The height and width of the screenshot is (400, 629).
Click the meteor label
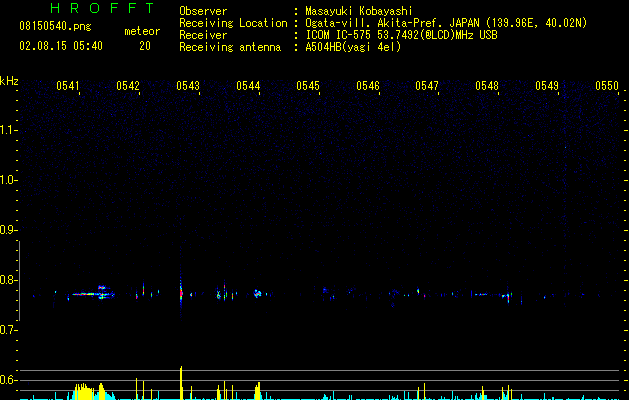click(142, 31)
